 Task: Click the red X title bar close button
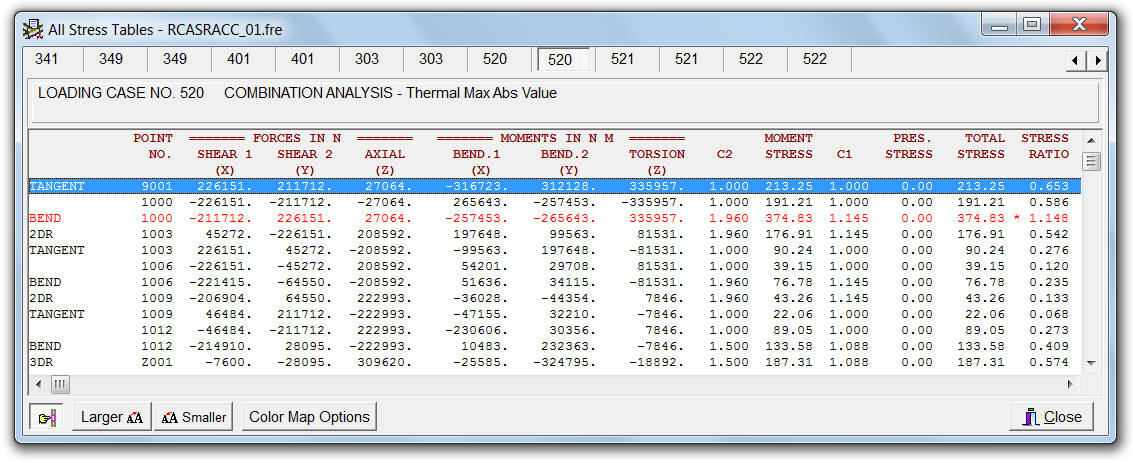tap(1079, 25)
